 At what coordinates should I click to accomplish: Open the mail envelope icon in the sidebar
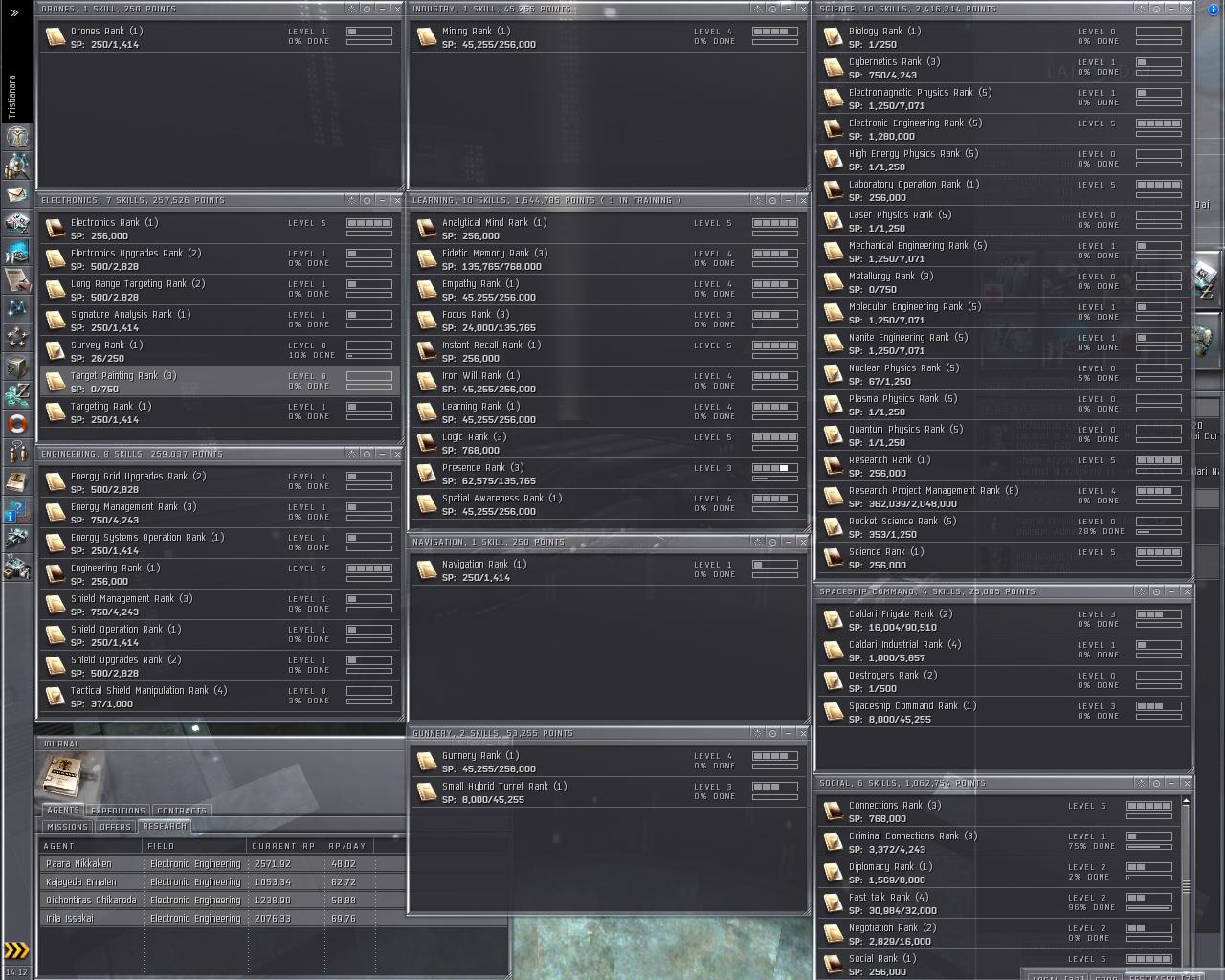point(17,194)
